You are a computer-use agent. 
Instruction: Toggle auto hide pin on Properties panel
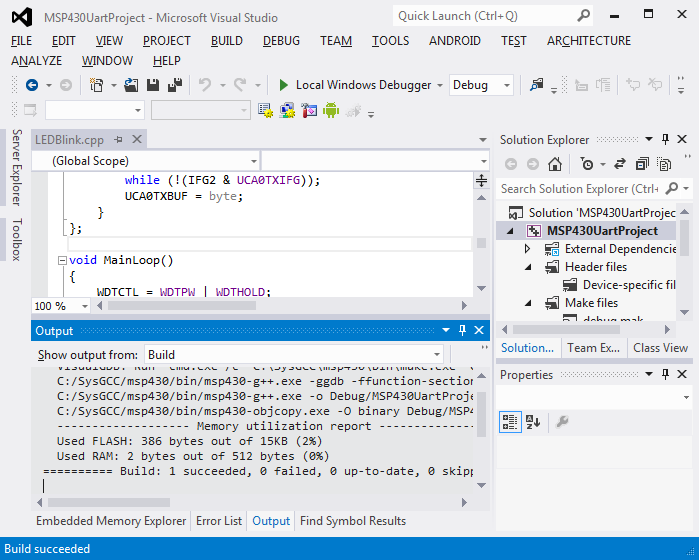[x=666, y=375]
